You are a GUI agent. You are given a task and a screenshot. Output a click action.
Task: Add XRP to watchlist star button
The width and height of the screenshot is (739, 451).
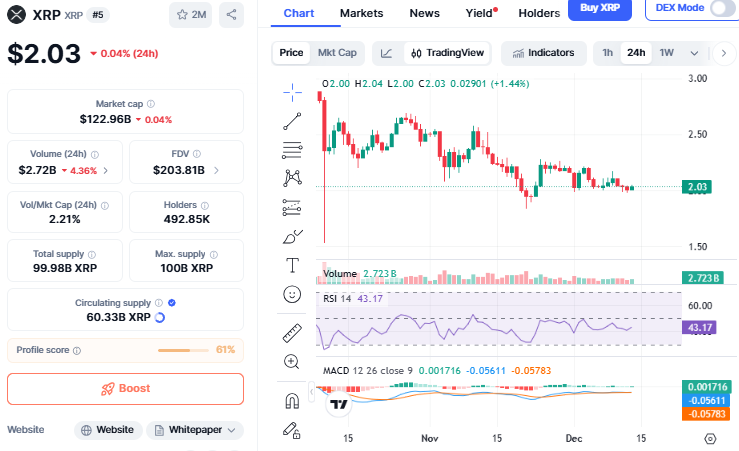[x=190, y=14]
